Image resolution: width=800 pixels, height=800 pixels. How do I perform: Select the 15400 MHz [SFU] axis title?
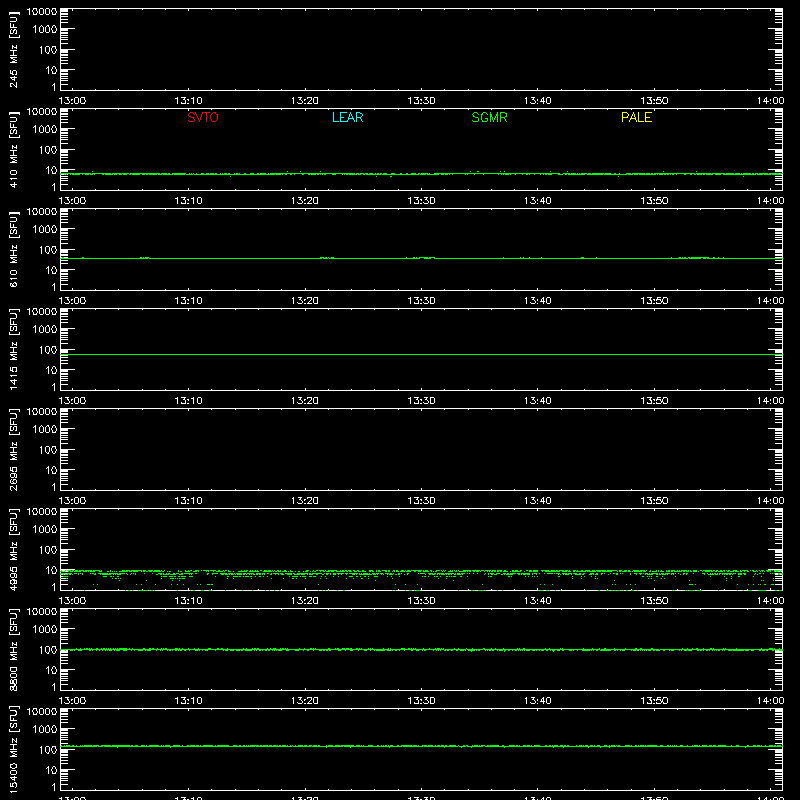[13, 749]
